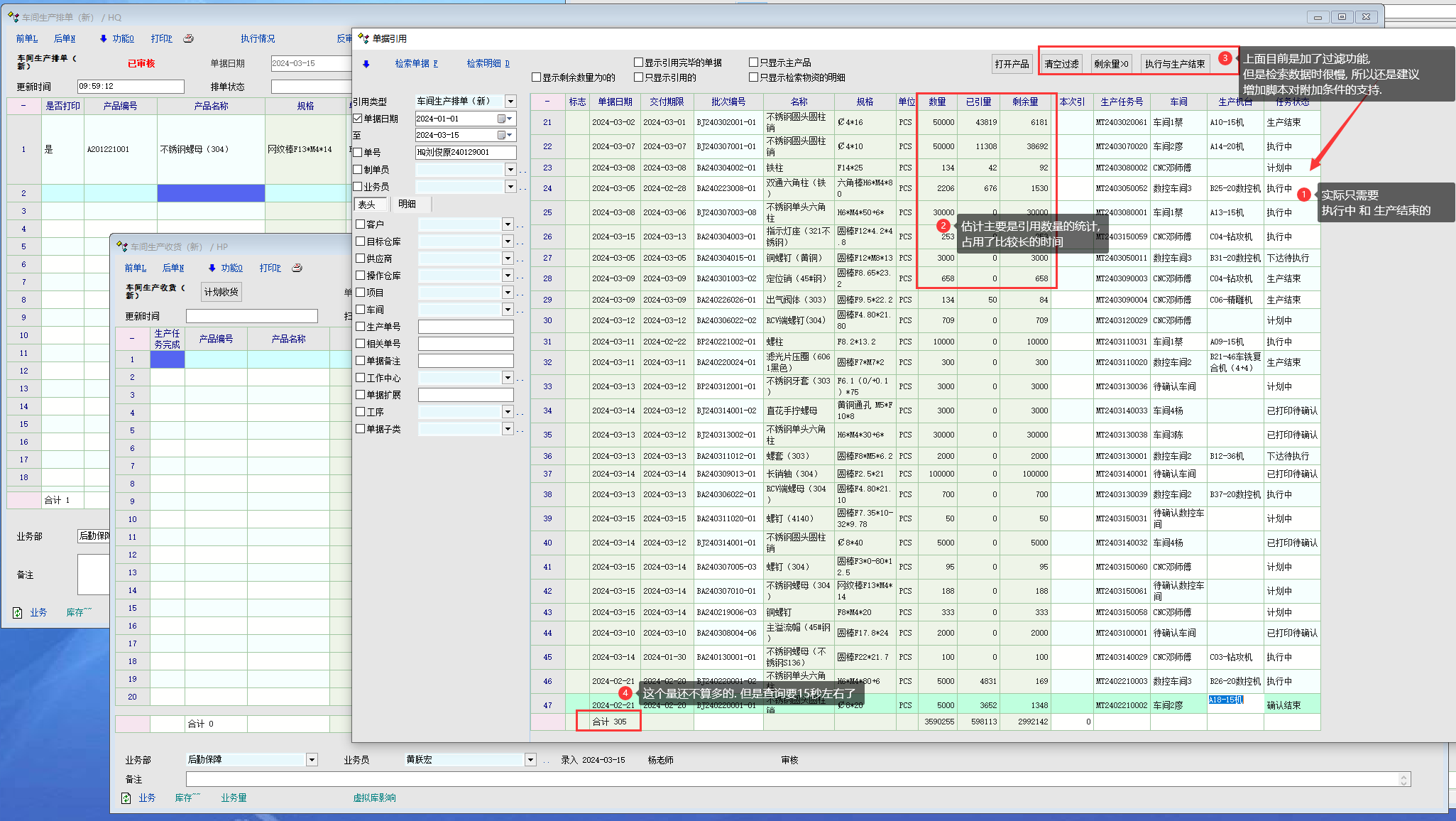Switch to the 明细 tab
The image size is (1456, 821).
(x=407, y=204)
